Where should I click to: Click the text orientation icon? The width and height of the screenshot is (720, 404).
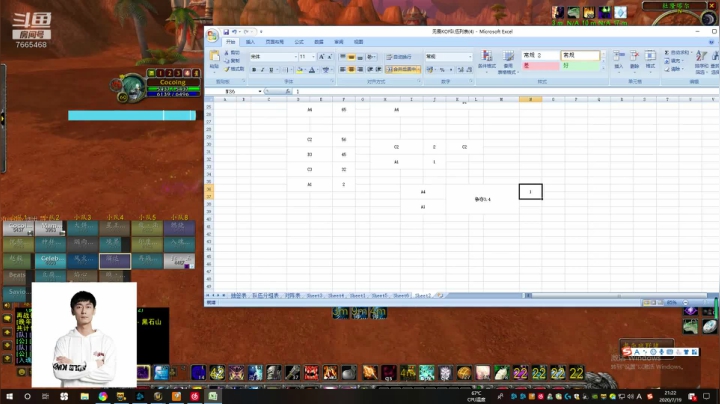(x=371, y=57)
